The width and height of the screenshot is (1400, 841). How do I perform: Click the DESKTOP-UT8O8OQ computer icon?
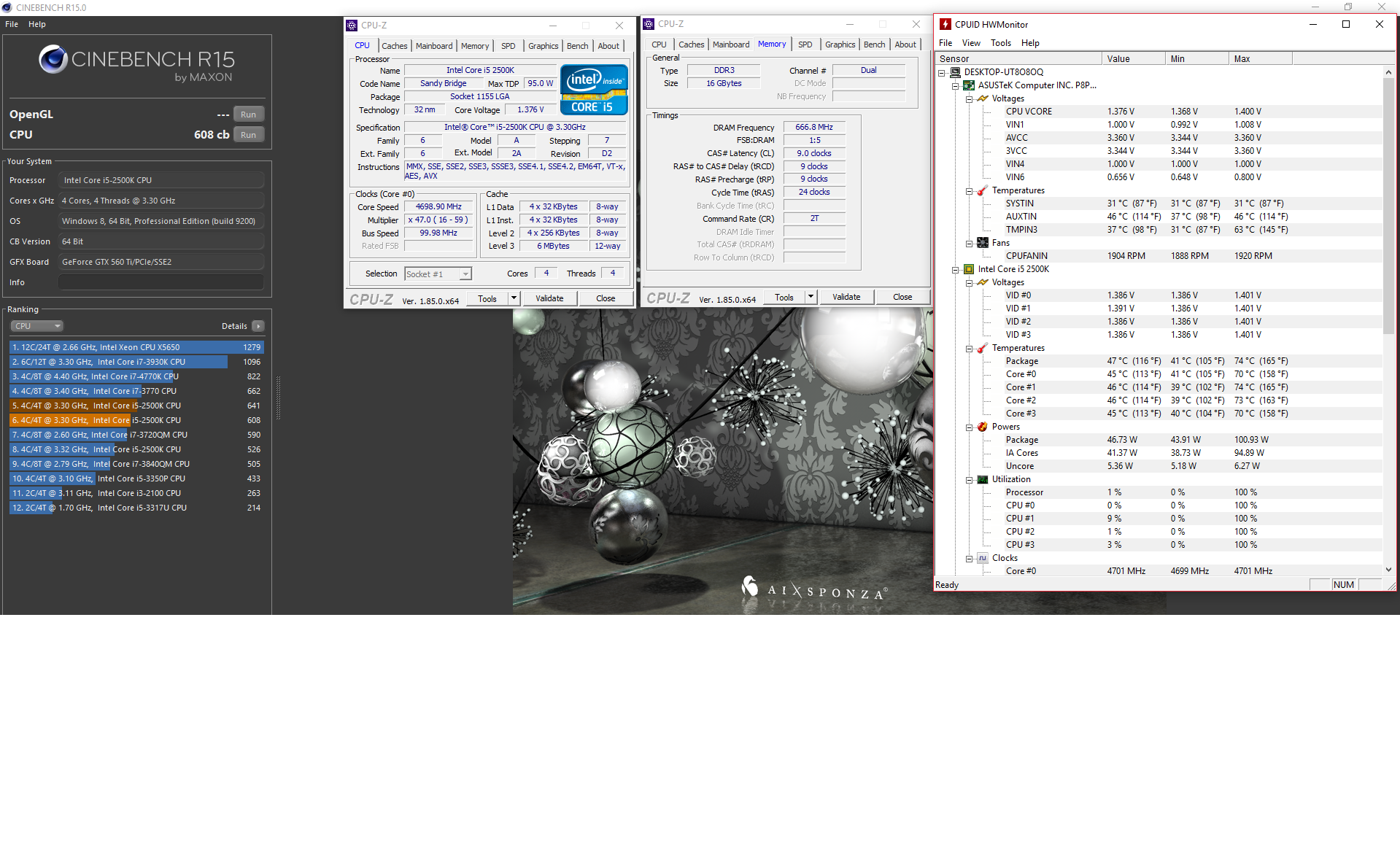[955, 72]
